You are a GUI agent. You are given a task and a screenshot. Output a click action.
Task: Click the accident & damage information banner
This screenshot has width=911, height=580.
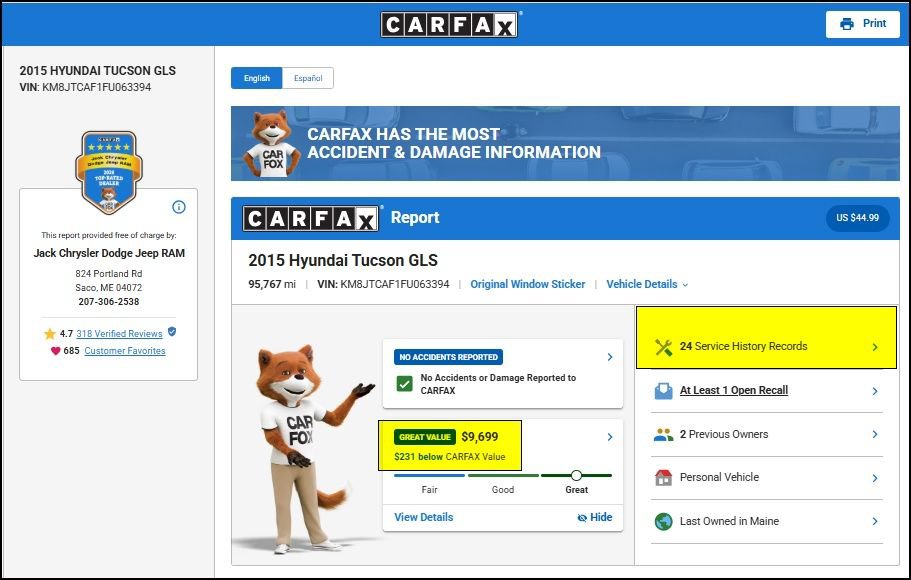click(x=565, y=144)
